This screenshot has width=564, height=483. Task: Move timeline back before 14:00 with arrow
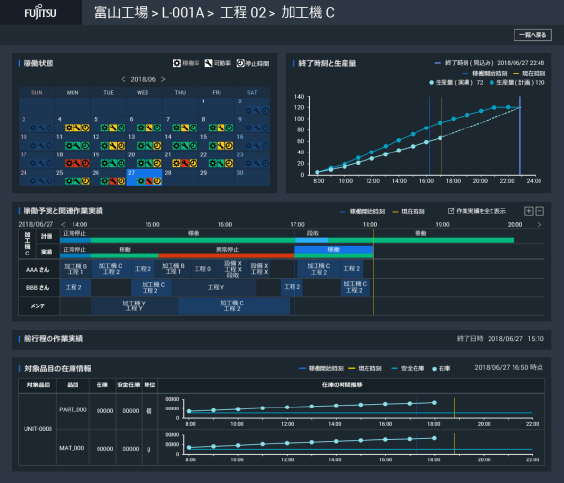63,224
